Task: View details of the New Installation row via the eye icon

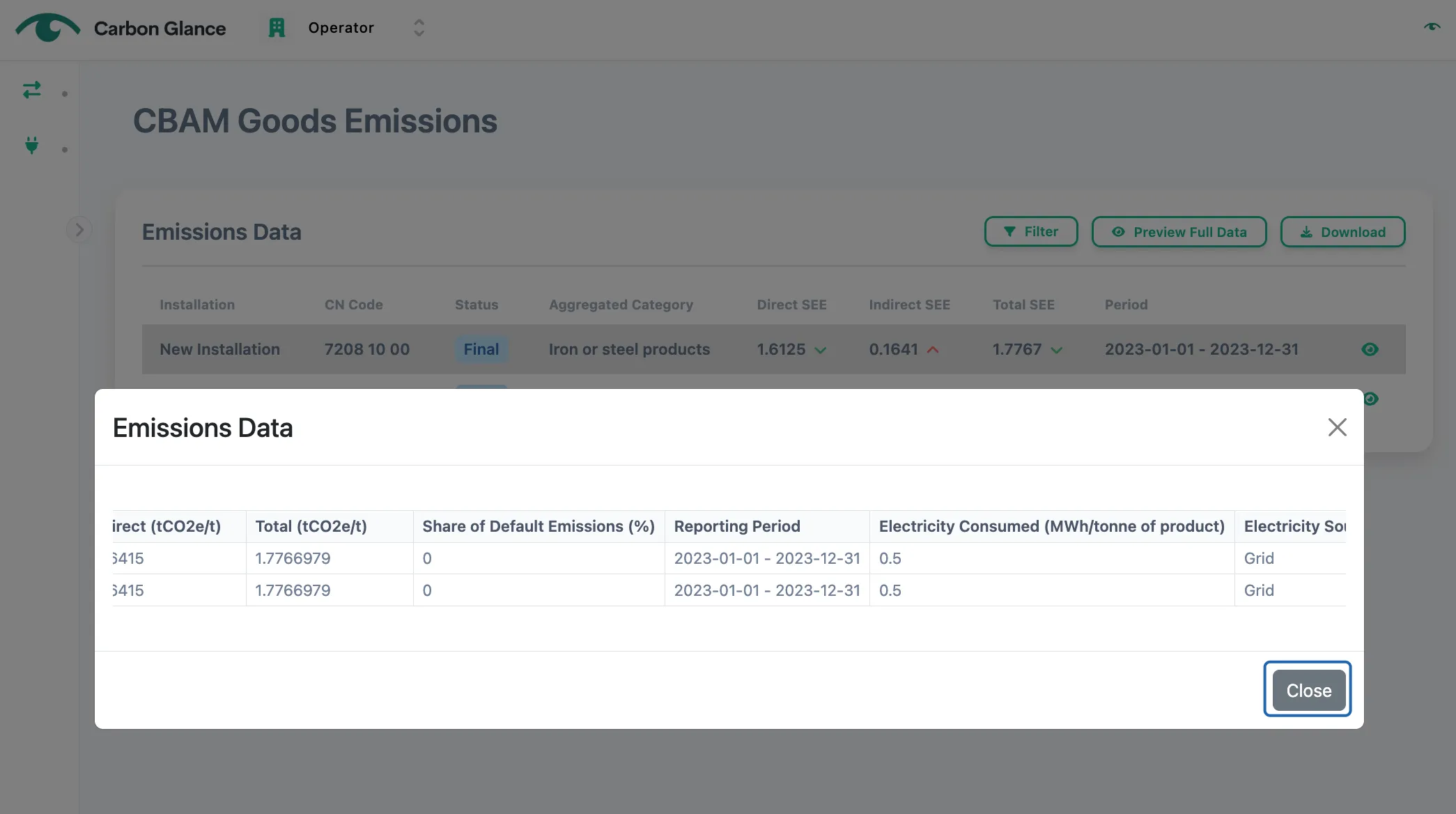Action: pos(1370,349)
